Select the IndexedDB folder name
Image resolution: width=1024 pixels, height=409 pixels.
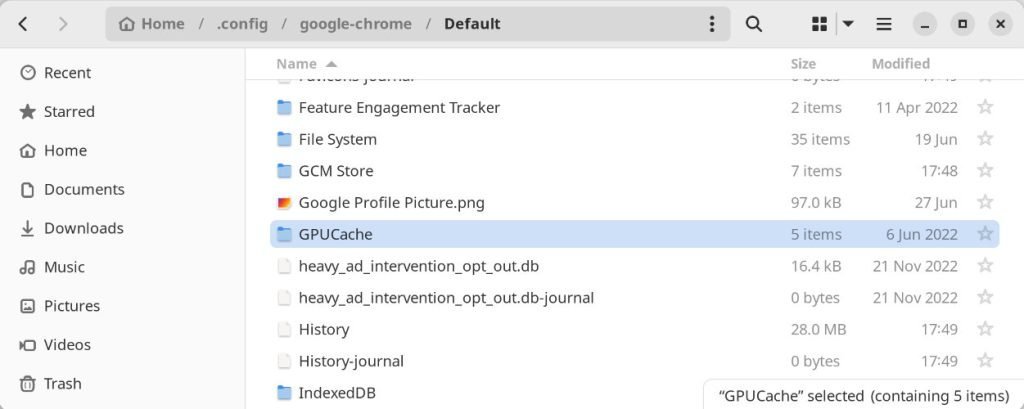tap(337, 393)
